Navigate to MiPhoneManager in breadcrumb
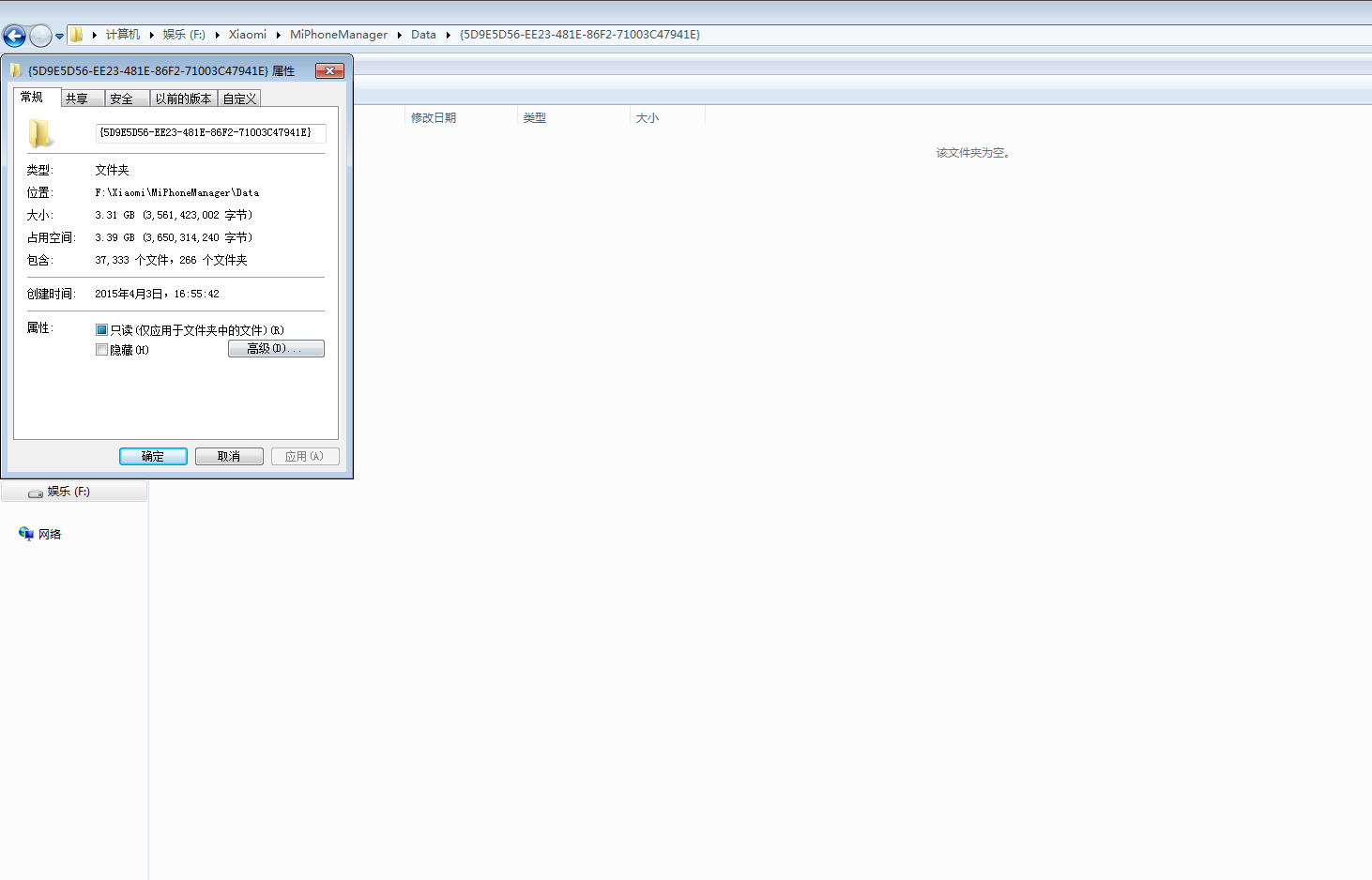 point(339,35)
